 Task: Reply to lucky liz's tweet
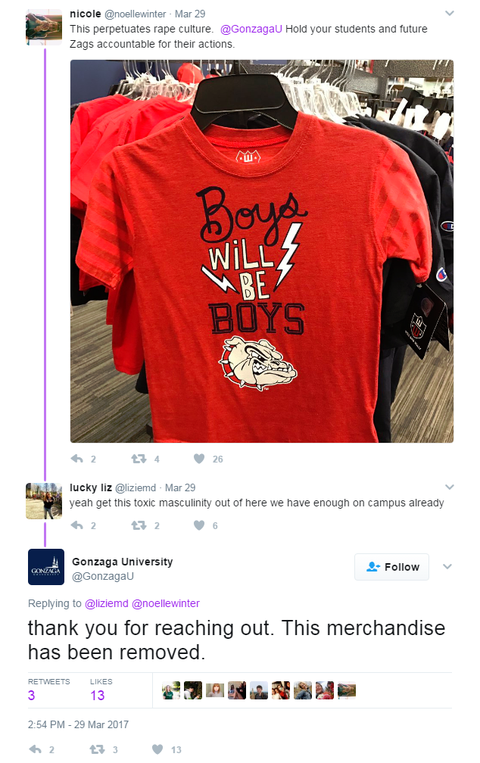77,525
